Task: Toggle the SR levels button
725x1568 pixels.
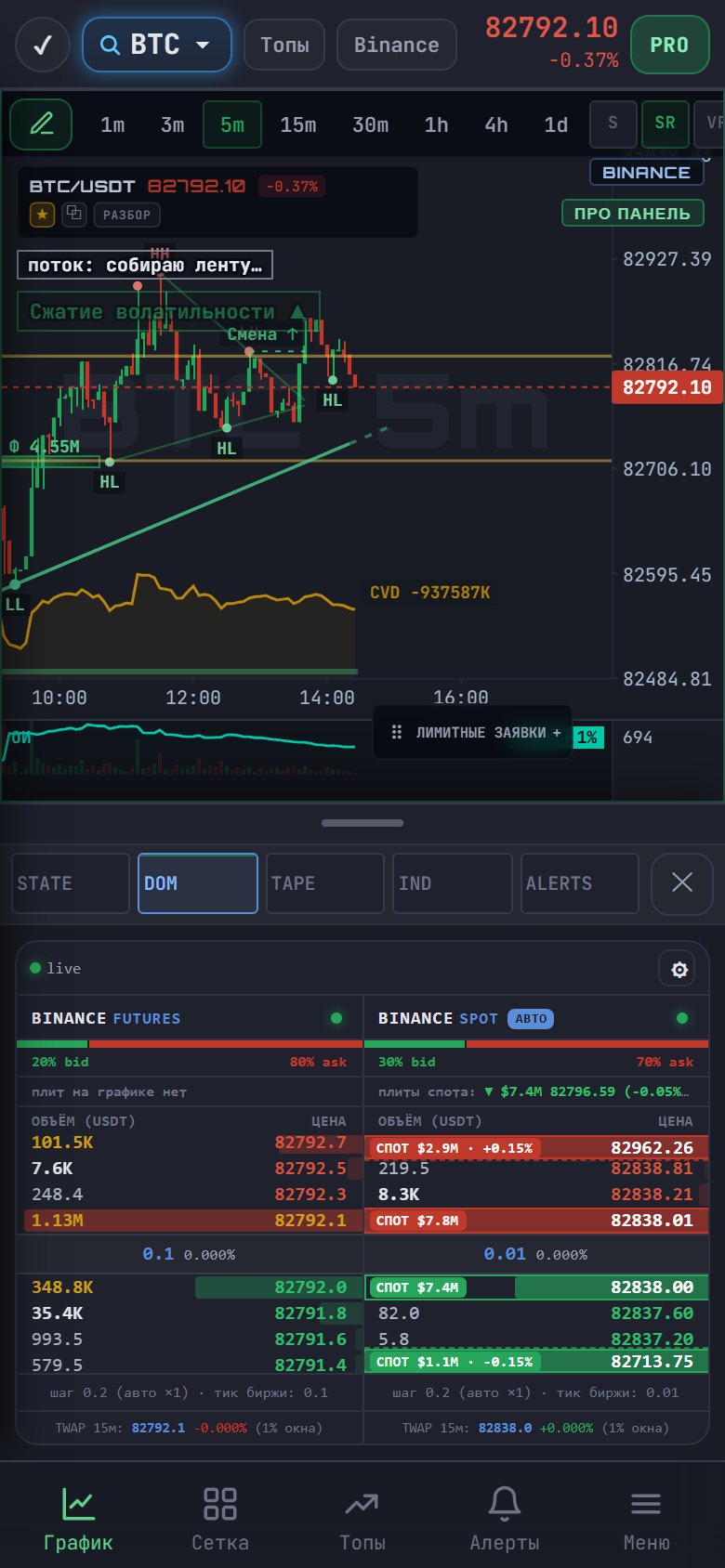Action: [x=665, y=124]
